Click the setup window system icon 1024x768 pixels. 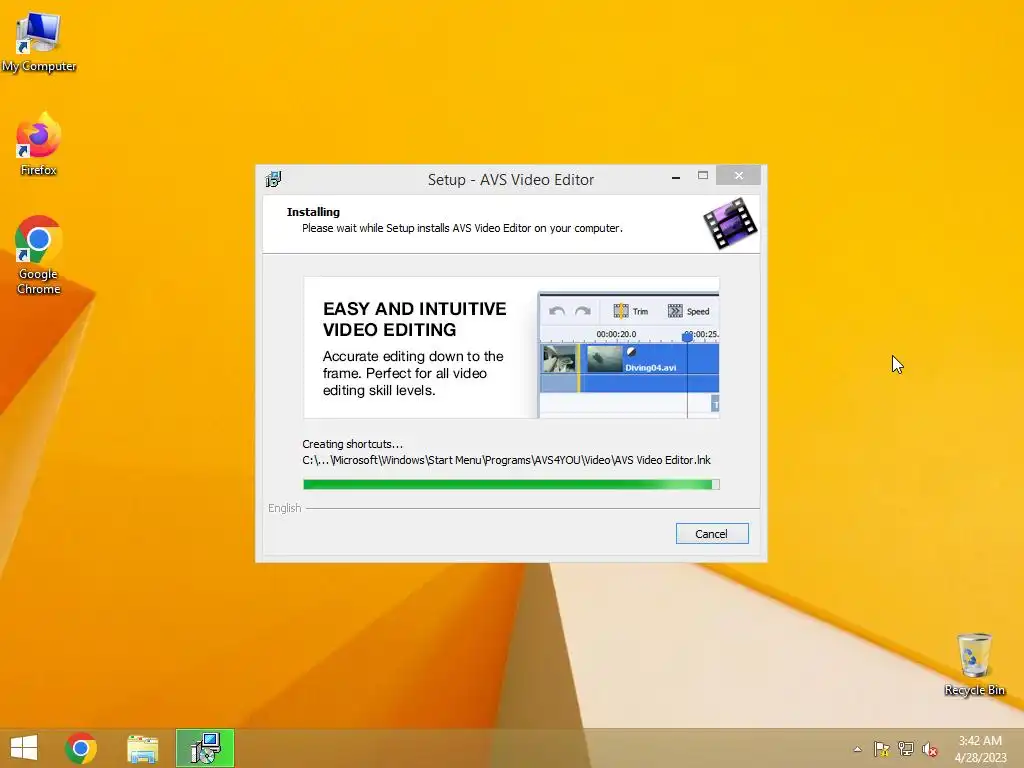coord(274,179)
